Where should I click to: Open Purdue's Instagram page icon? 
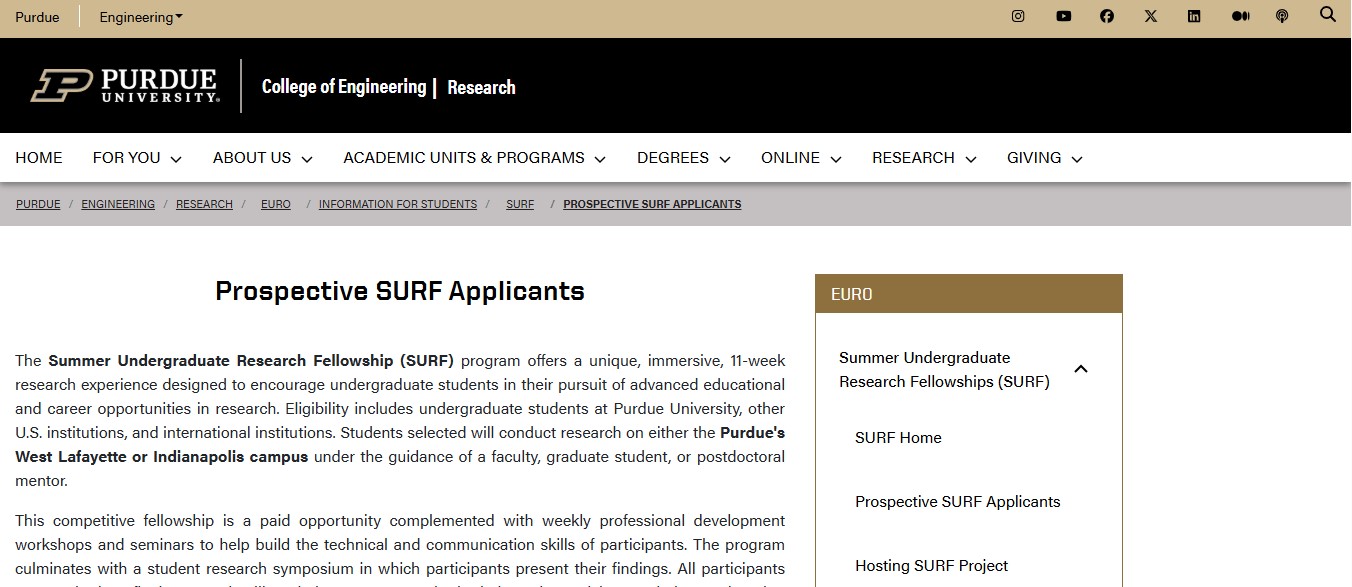pos(1018,16)
